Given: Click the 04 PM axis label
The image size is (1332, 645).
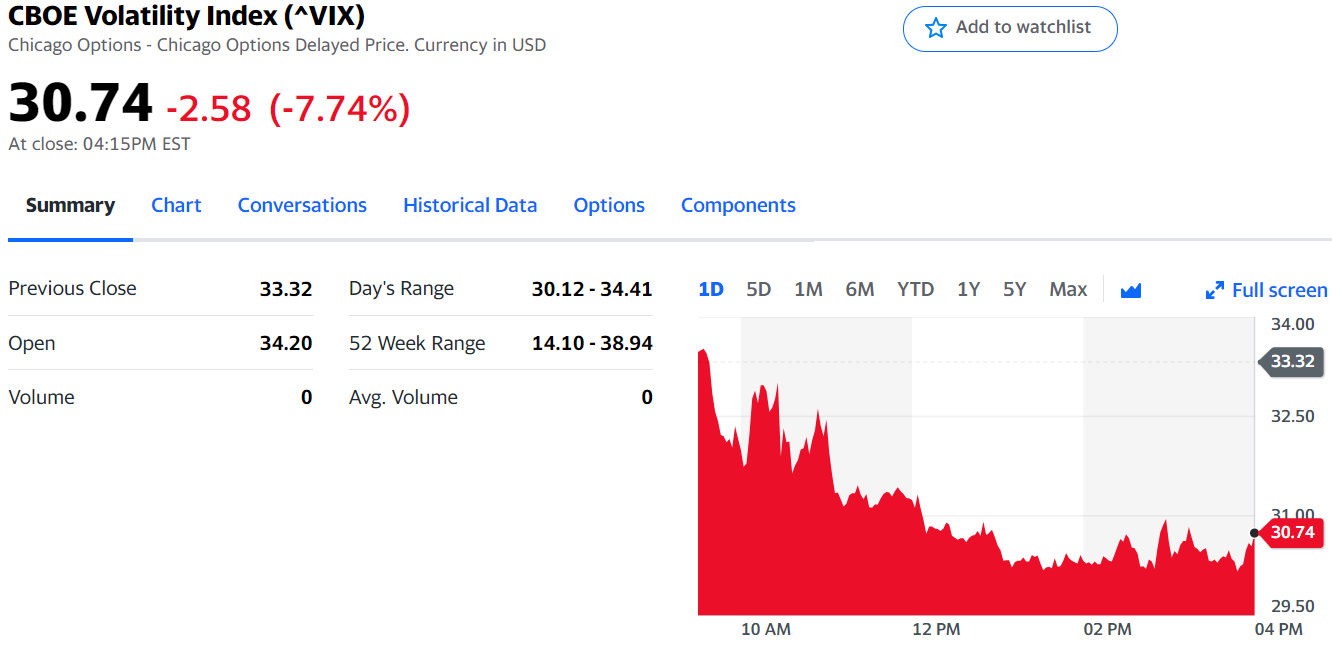Looking at the screenshot, I should point(1278,629).
